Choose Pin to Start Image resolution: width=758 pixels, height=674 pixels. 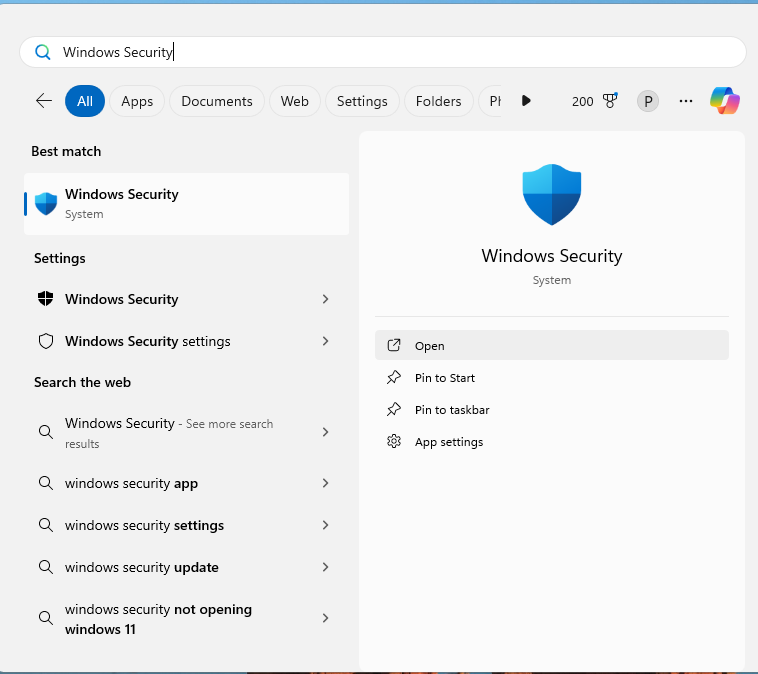(552, 378)
